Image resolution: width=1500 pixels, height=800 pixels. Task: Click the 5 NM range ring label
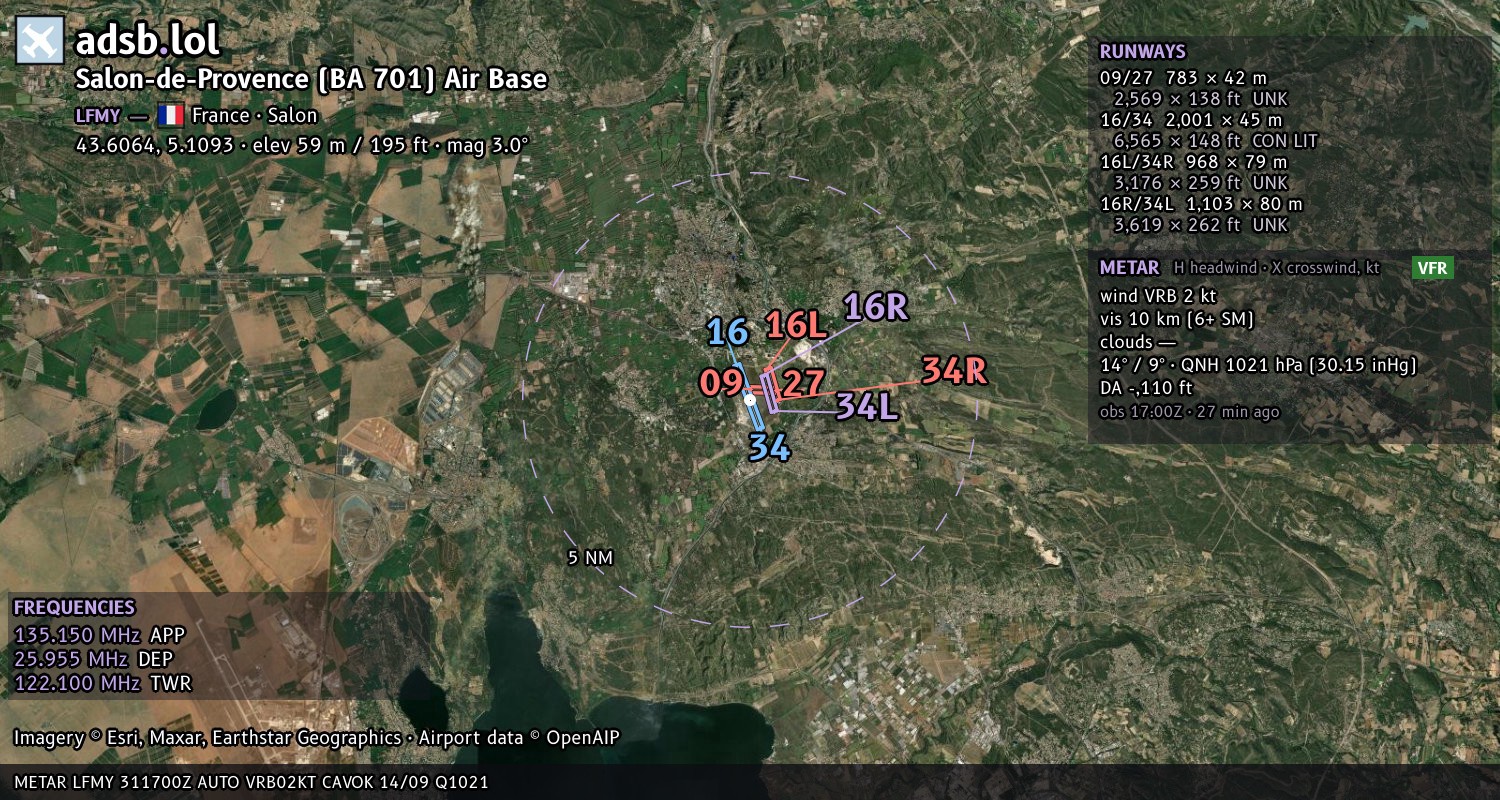tap(590, 558)
